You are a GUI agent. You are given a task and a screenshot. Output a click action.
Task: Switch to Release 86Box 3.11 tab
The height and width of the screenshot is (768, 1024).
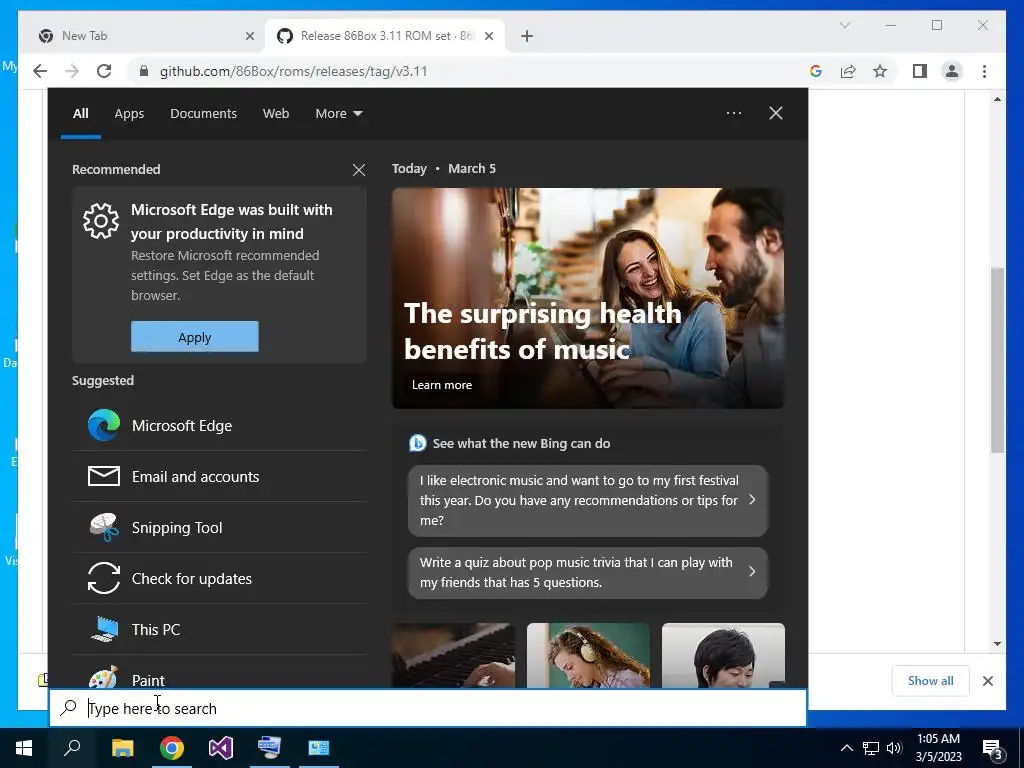coord(385,36)
